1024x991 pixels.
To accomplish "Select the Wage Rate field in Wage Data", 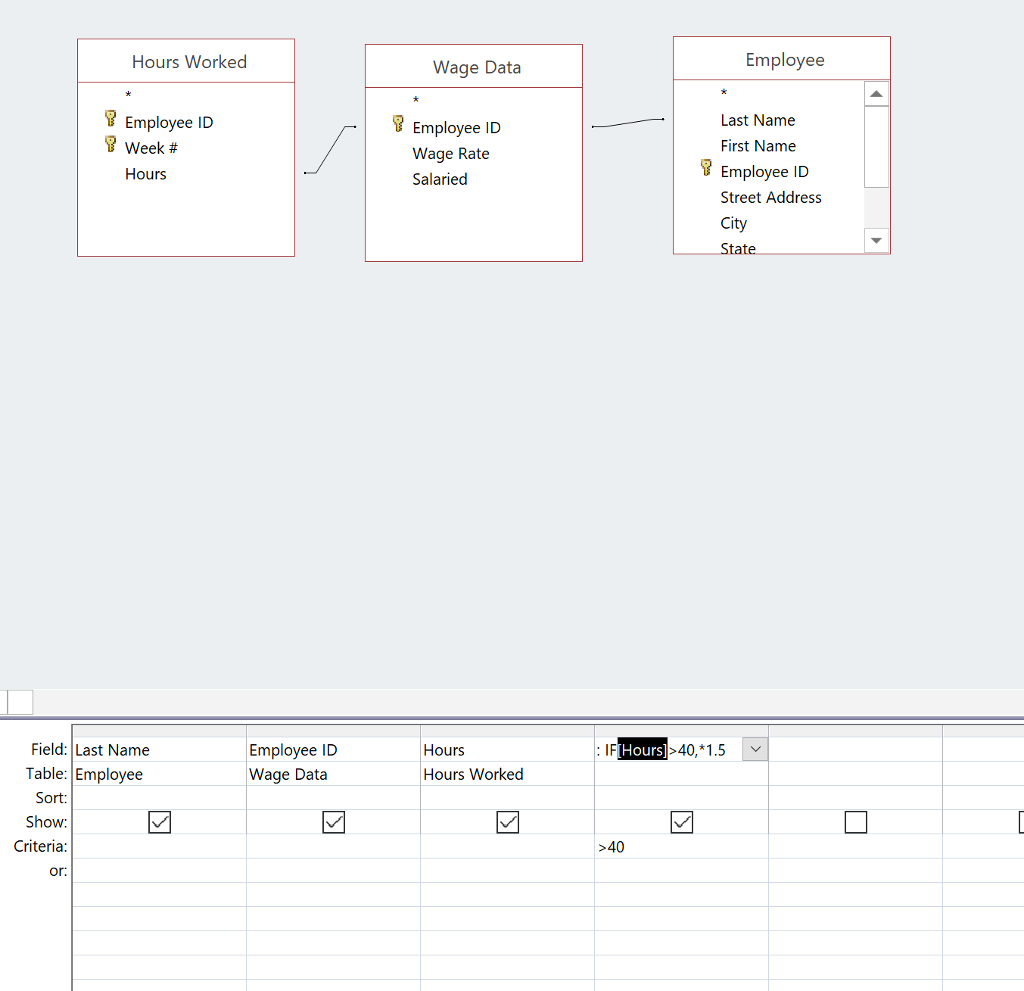I will coord(450,154).
